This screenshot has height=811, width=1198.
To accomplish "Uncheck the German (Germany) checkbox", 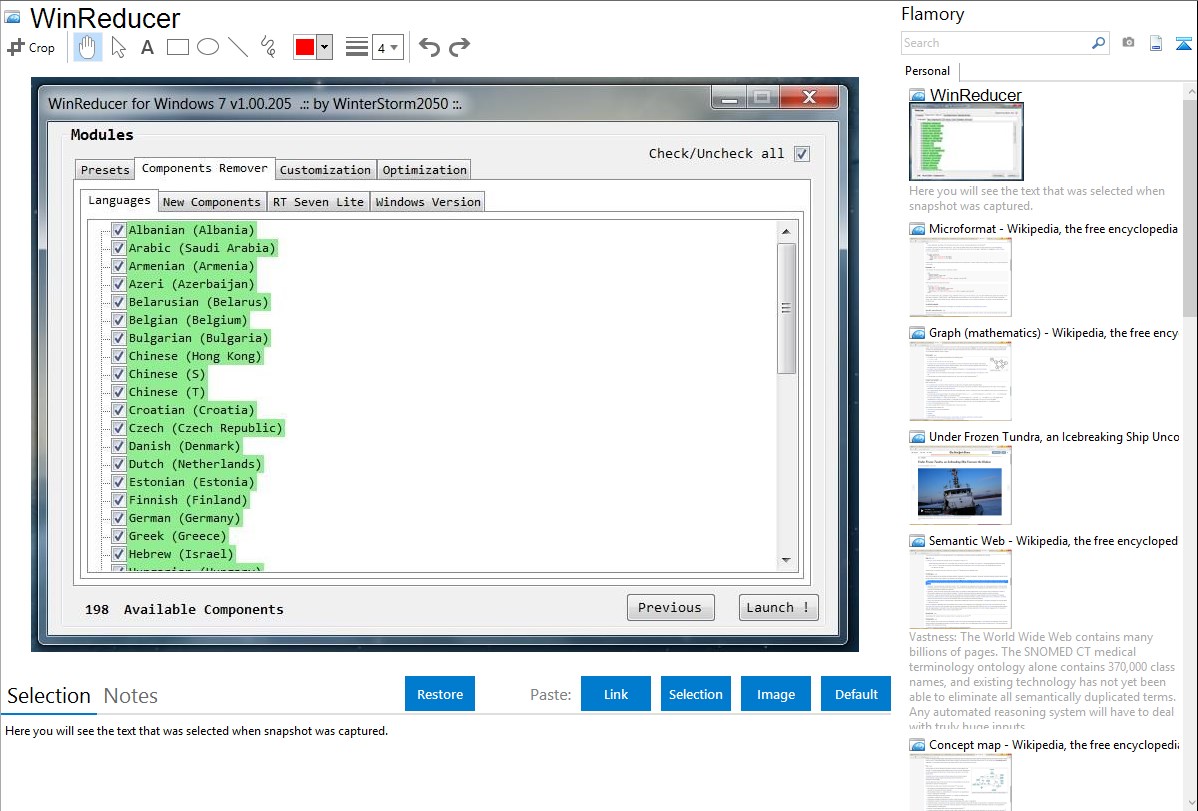I will pos(118,518).
